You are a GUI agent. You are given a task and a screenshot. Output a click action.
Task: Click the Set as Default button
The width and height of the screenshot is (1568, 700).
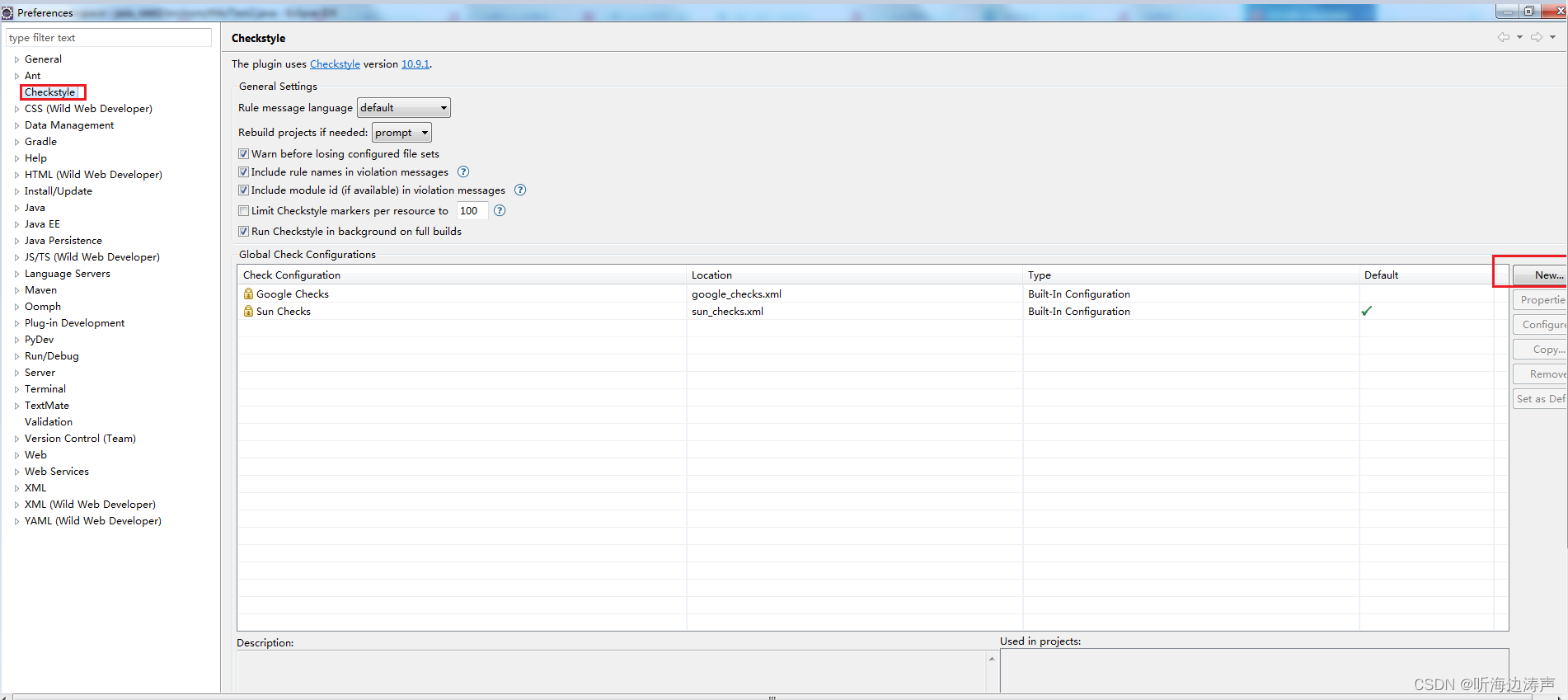pyautogui.click(x=1540, y=399)
